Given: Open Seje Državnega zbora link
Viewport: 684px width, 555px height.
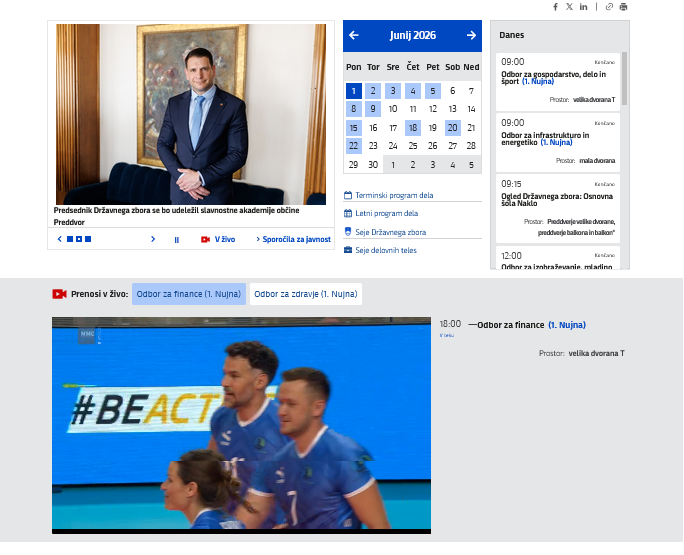Looking at the screenshot, I should coord(390,232).
